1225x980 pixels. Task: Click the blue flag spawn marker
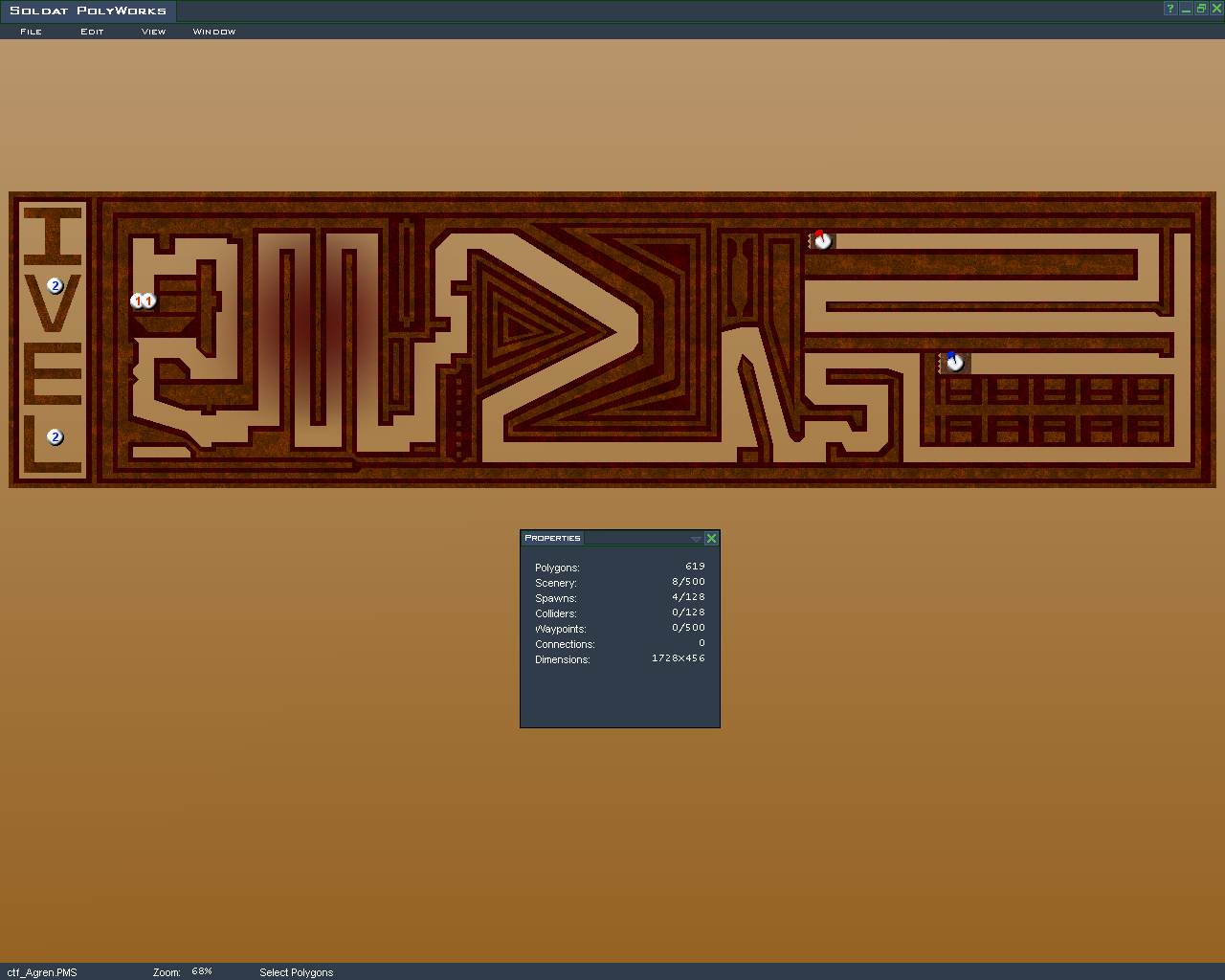tap(954, 362)
